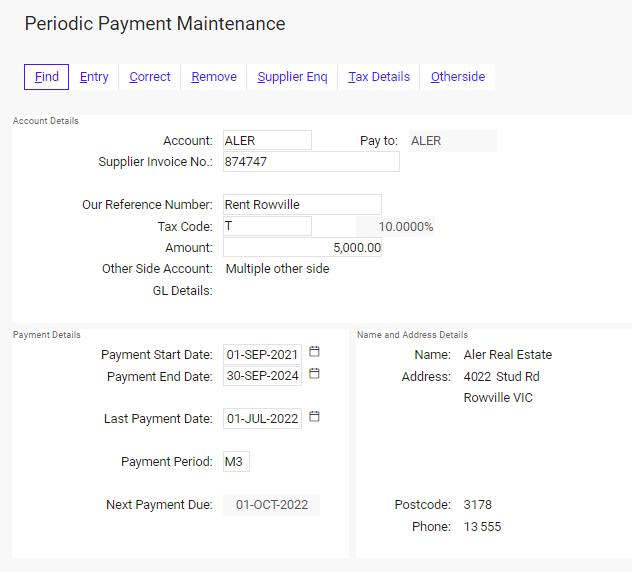Edit the Payment End Date input
This screenshot has height=572, width=632.
tap(262, 377)
